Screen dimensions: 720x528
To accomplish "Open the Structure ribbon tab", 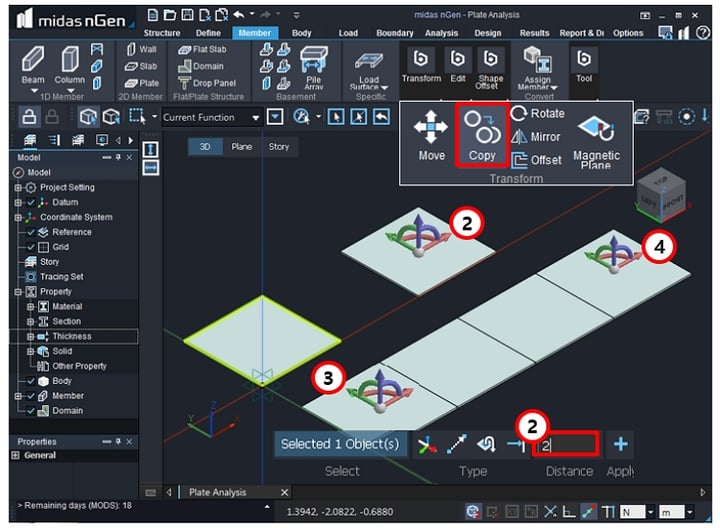I will click(162, 33).
